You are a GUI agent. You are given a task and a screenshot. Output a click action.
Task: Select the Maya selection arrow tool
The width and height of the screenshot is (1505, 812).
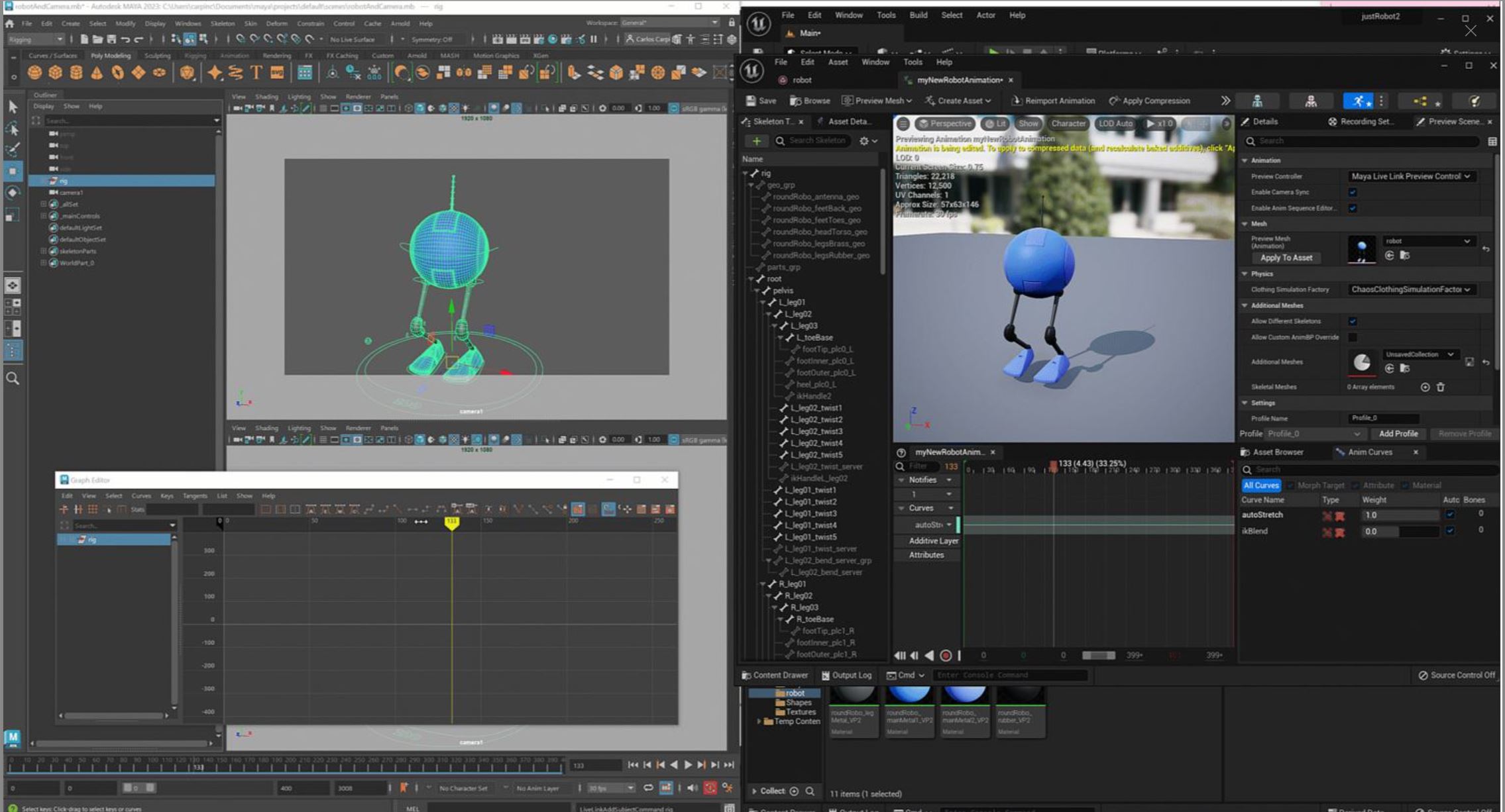[13, 107]
